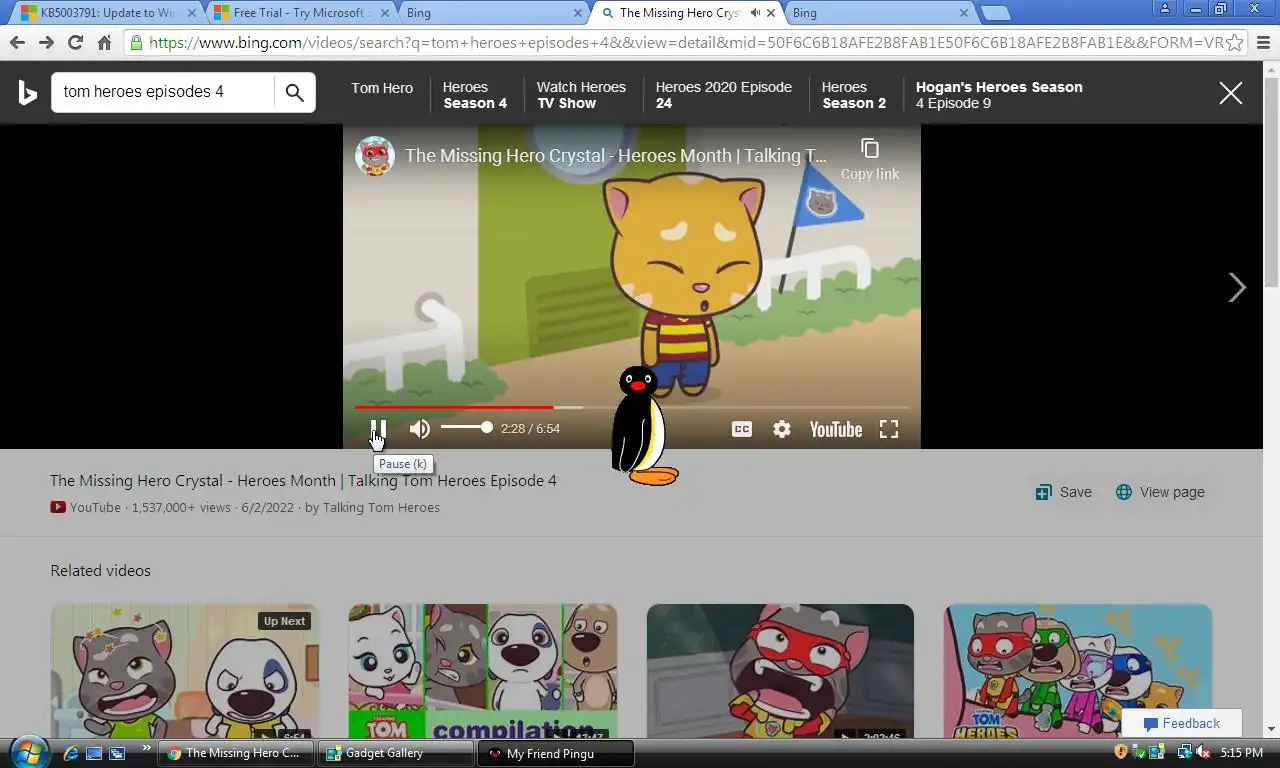Click the Show Desktop Quick Launch icon
The width and height of the screenshot is (1280, 768).
[94, 753]
